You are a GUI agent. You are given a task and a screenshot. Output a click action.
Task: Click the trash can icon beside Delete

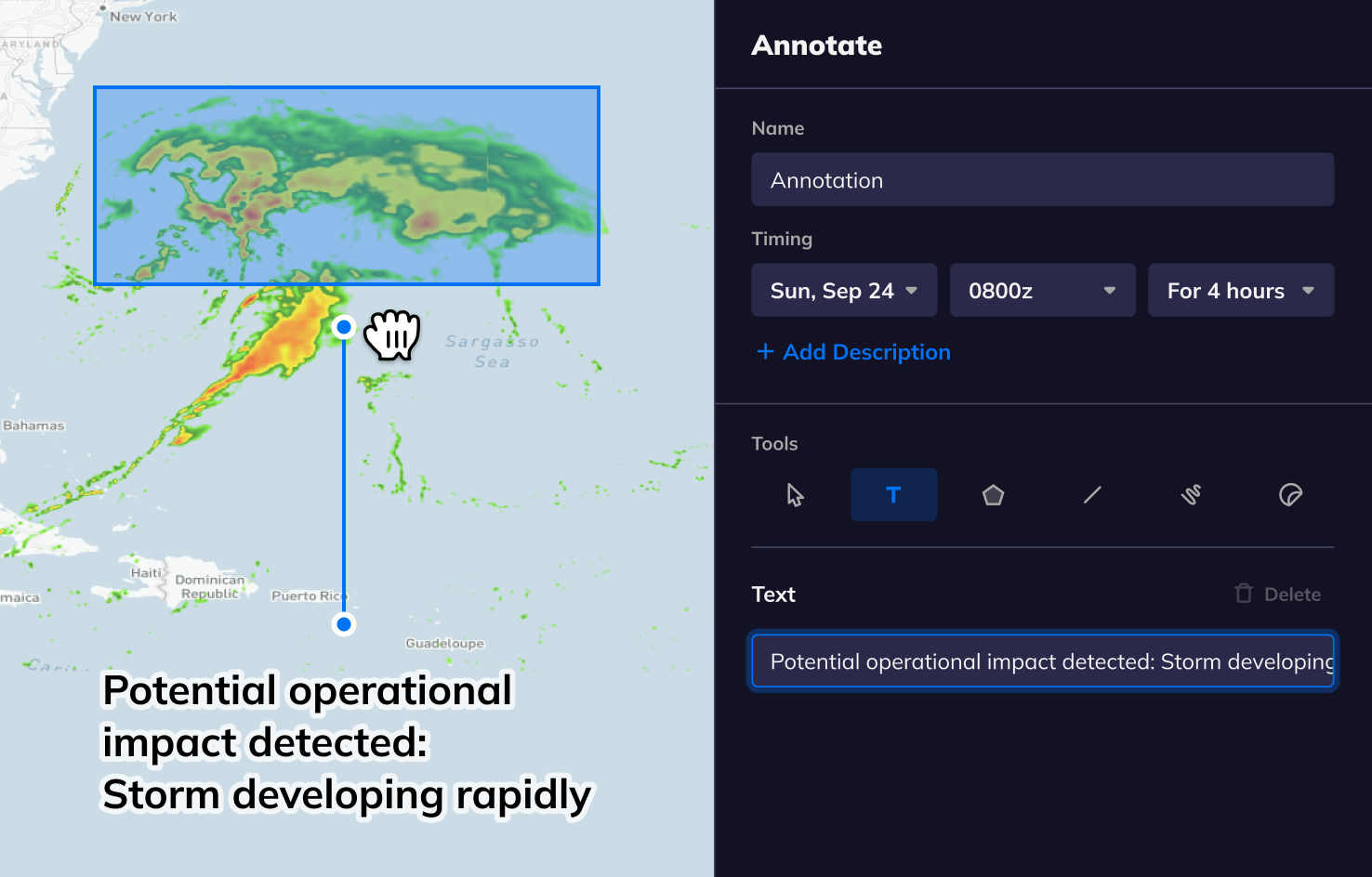point(1243,594)
